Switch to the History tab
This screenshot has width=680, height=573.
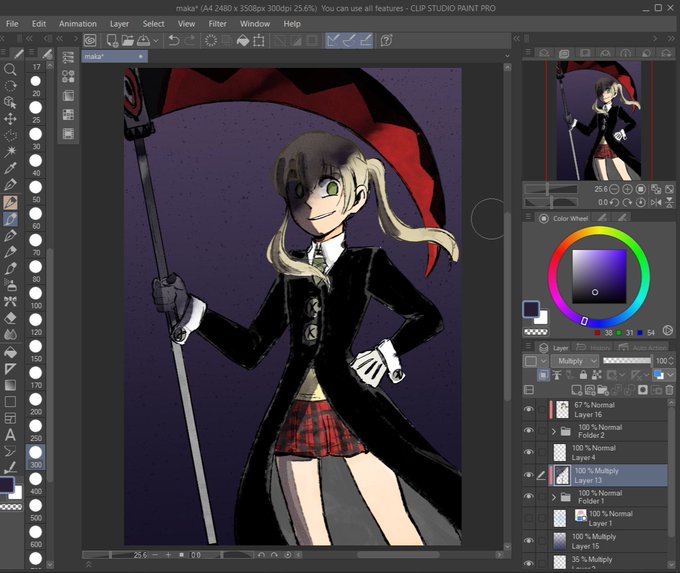click(594, 348)
